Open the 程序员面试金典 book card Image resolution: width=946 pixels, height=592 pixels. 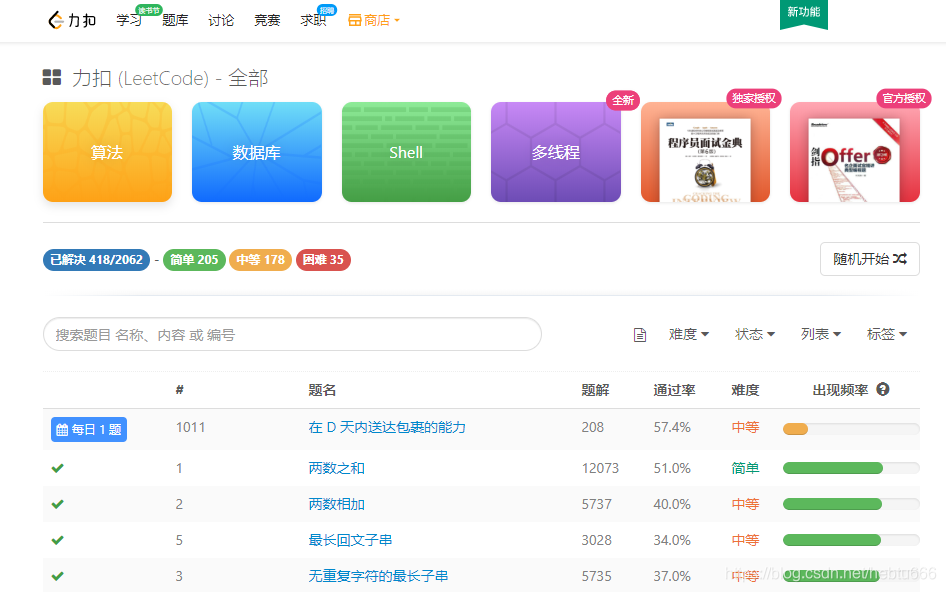coord(705,152)
